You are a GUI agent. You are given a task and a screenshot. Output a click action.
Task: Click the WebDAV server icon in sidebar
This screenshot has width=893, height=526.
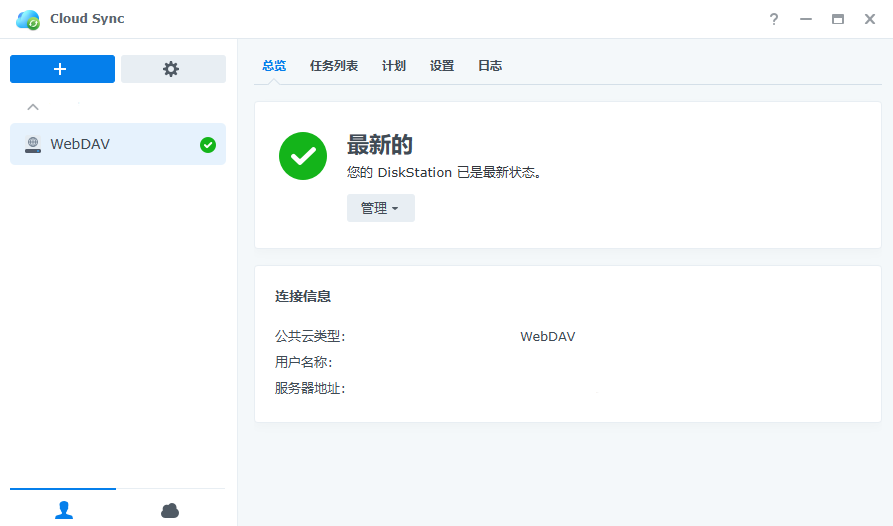[x=33, y=144]
